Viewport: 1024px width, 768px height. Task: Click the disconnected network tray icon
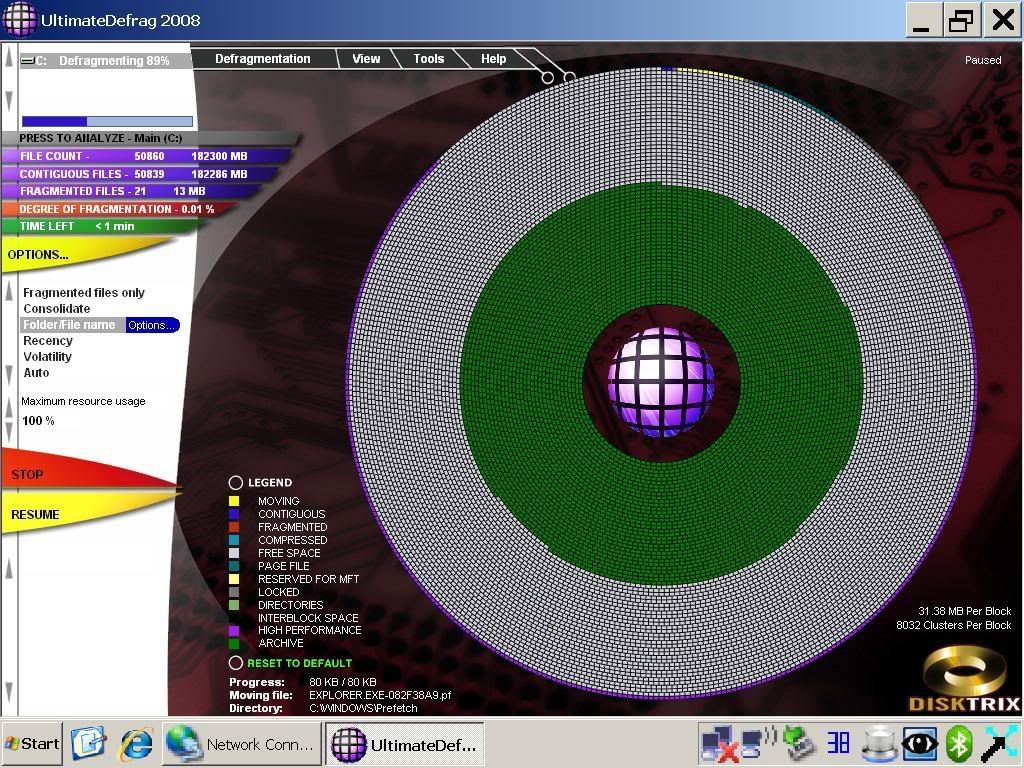(718, 744)
